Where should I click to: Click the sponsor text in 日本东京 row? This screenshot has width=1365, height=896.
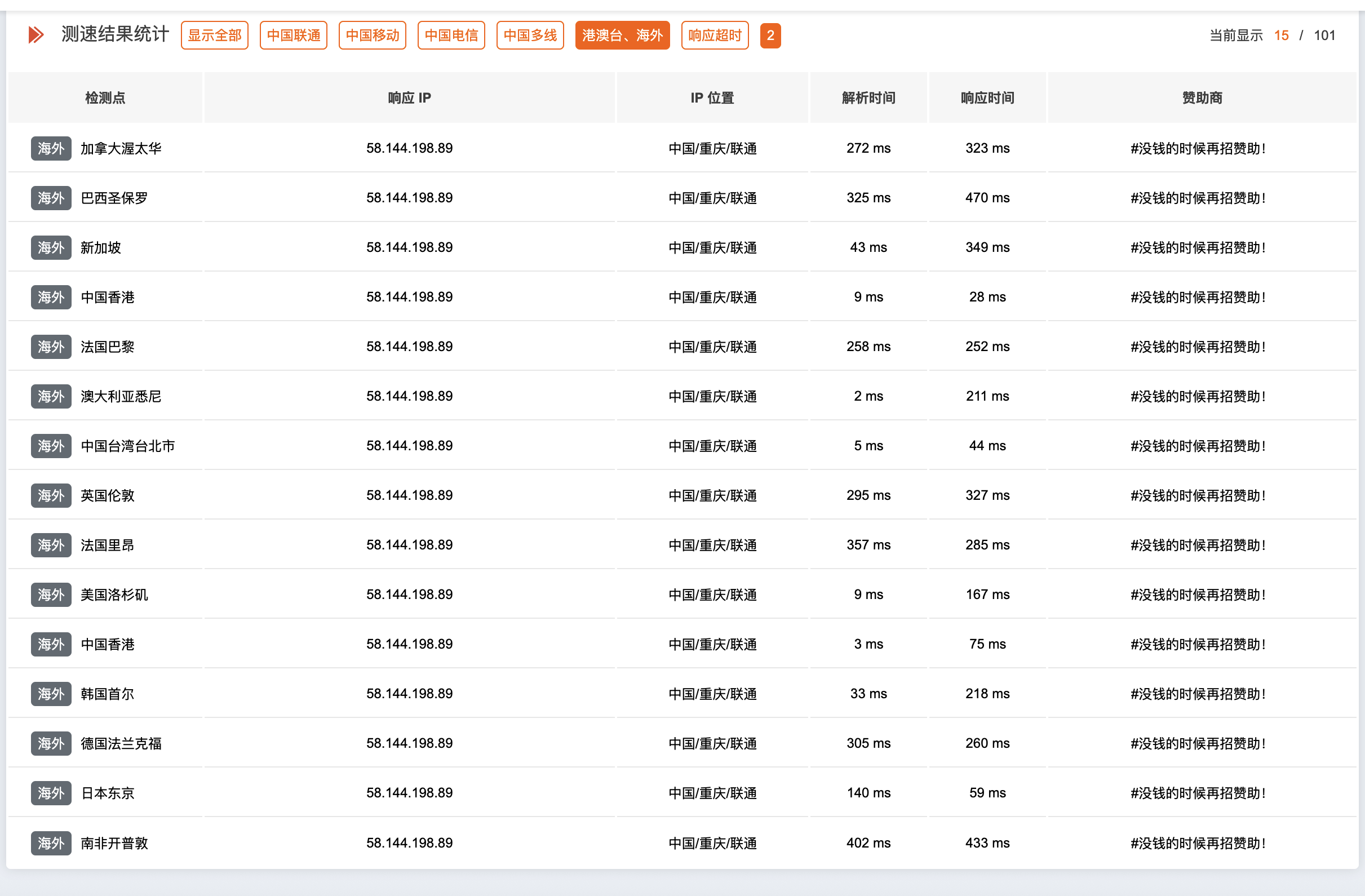(1198, 793)
